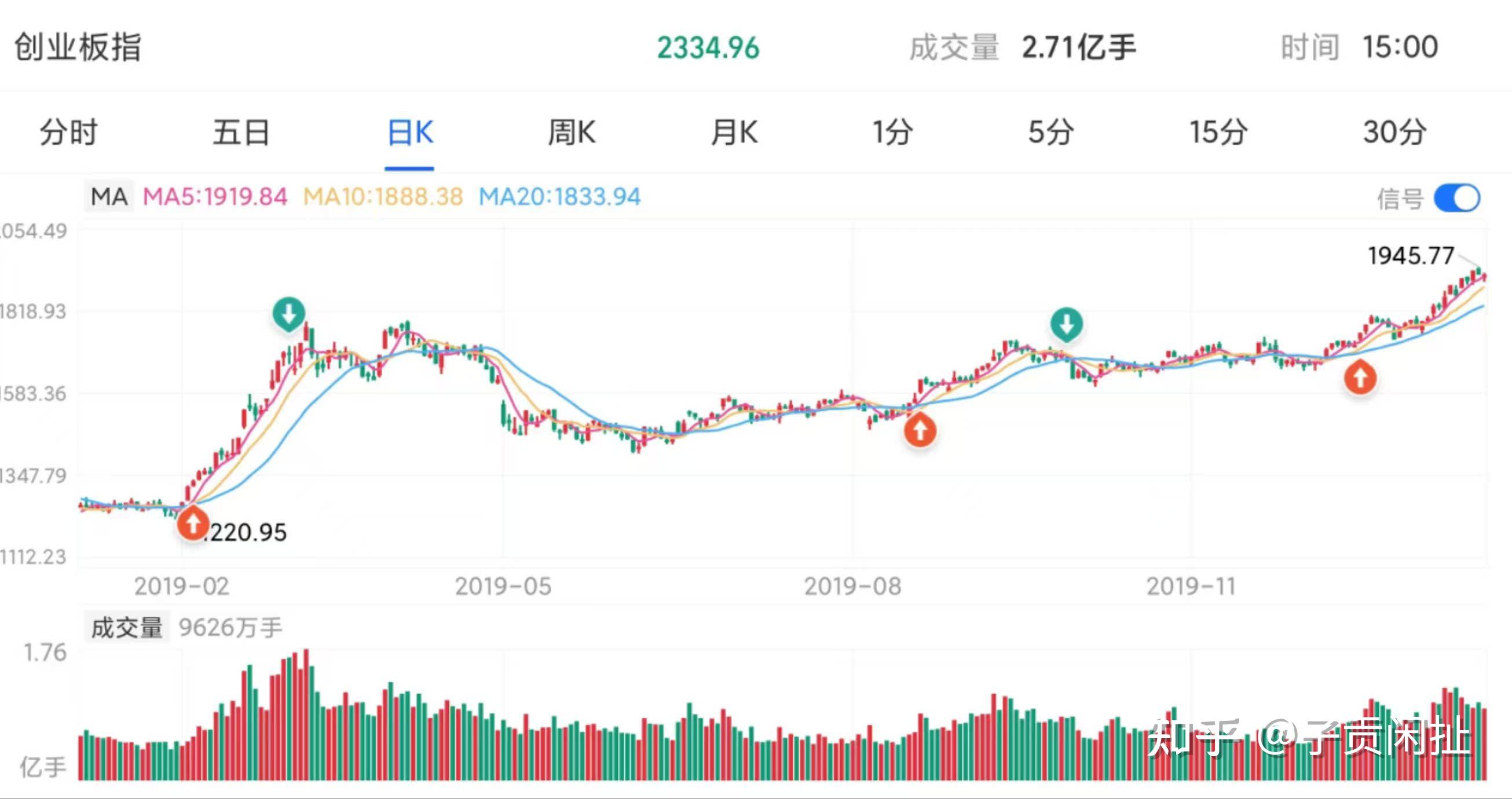Toggle the 信号 signal switch
The width and height of the screenshot is (1512, 799).
pyautogui.click(x=1456, y=197)
